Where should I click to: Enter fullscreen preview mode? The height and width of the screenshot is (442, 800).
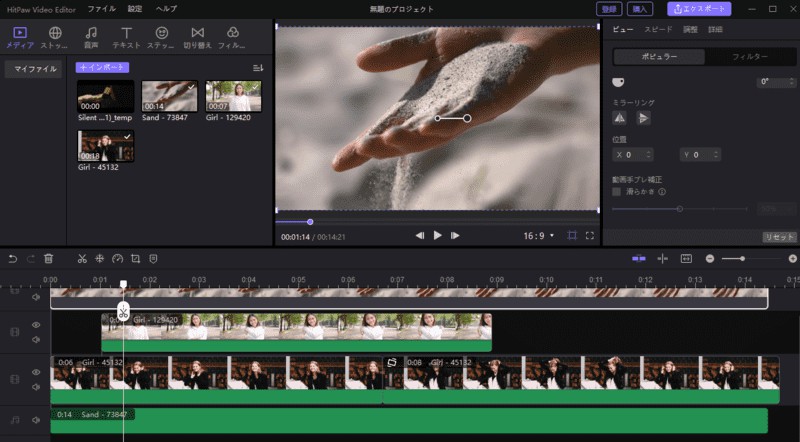[x=590, y=236]
